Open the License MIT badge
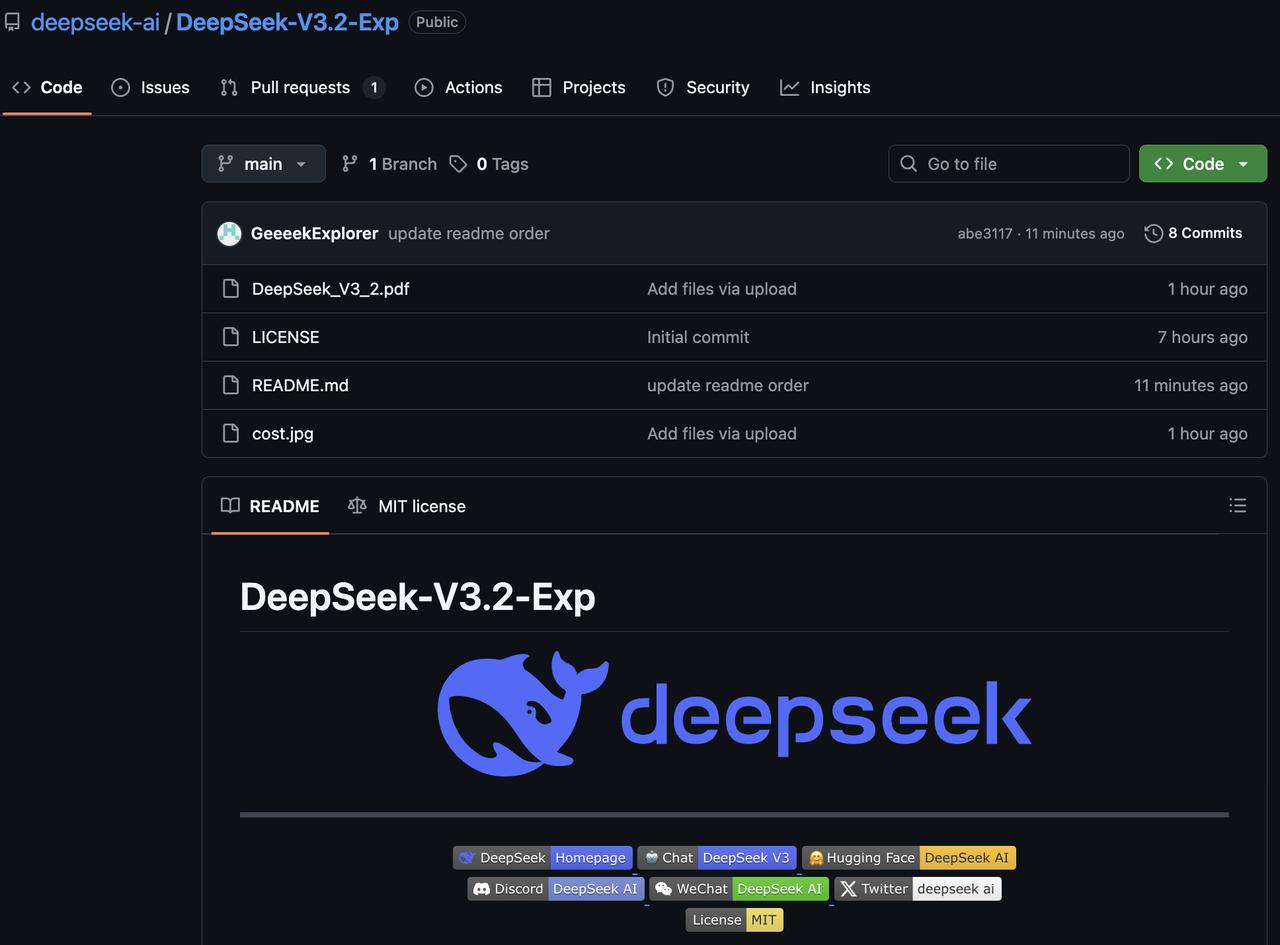The width and height of the screenshot is (1280, 945). point(734,920)
